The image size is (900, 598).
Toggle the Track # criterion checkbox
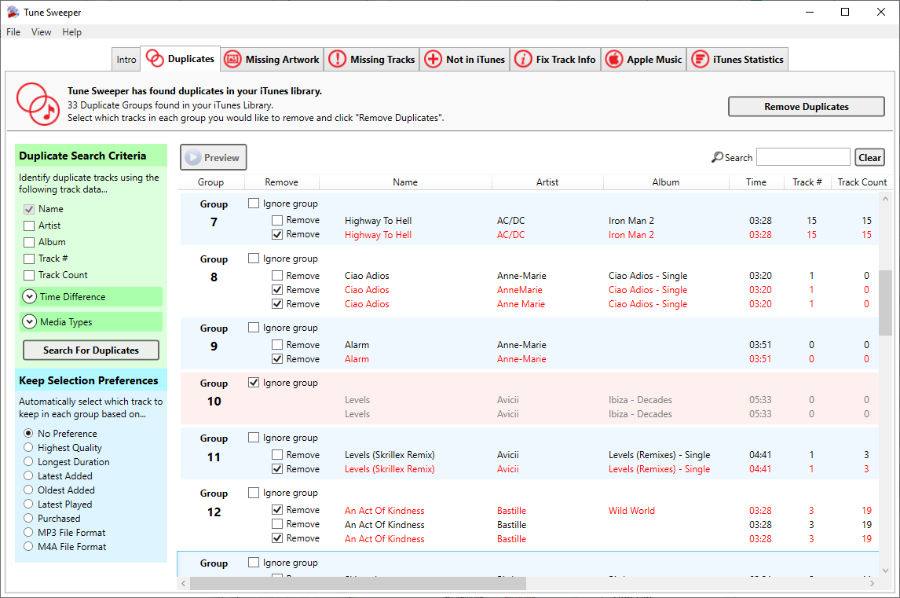click(29, 259)
